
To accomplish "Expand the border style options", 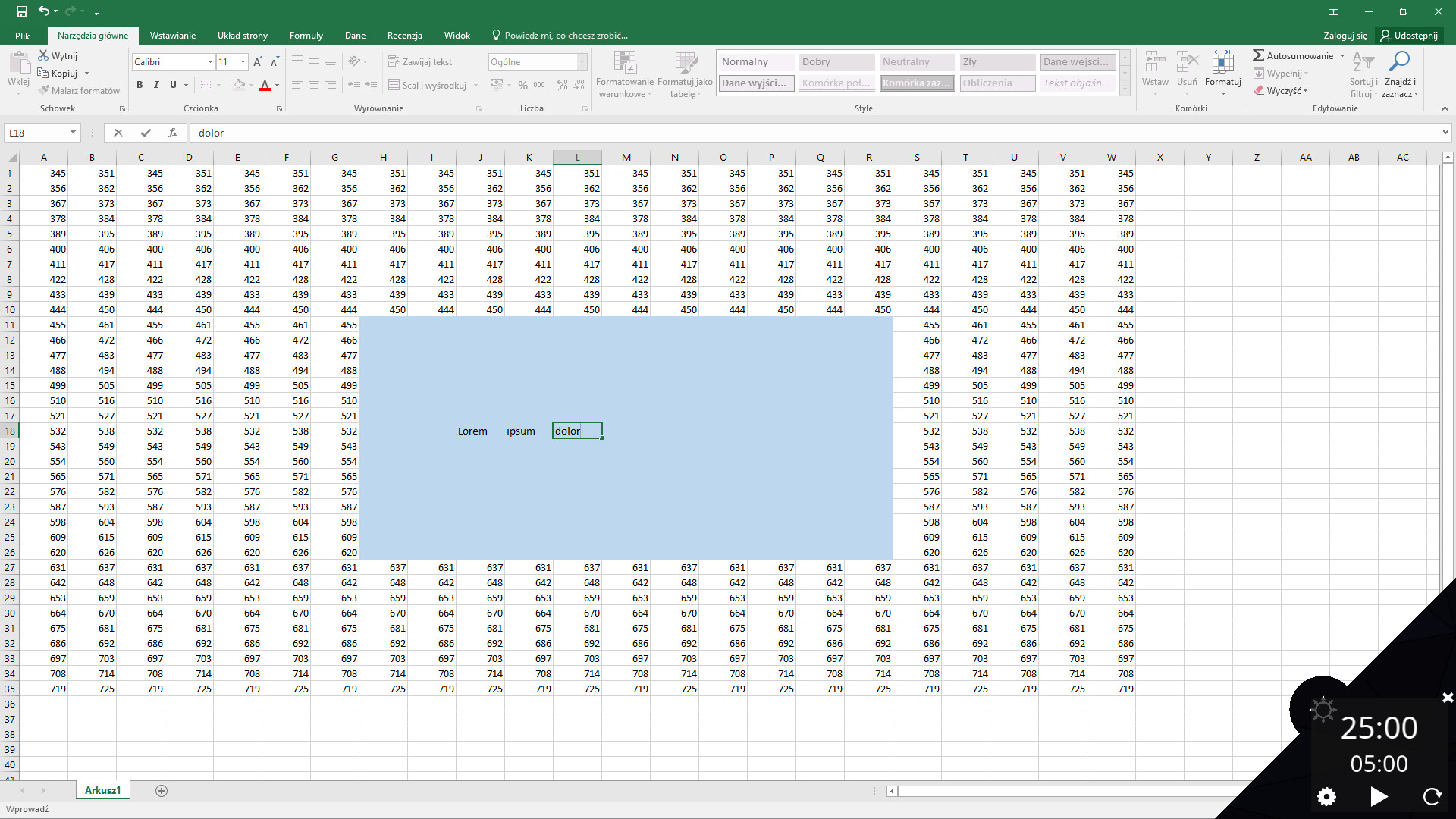I will [219, 85].
